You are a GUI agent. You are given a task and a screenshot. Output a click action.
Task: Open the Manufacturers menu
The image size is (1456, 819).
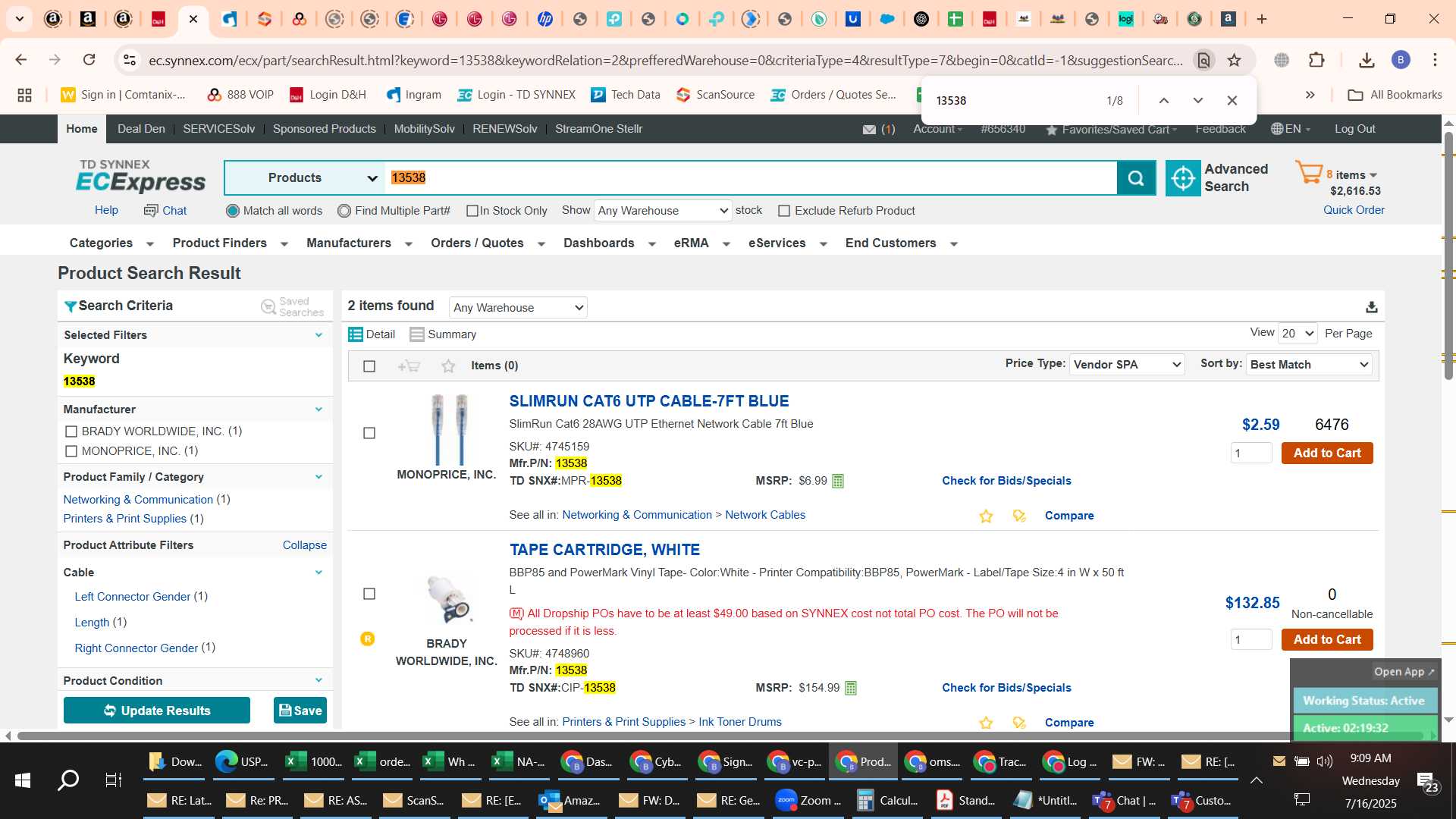coord(359,243)
